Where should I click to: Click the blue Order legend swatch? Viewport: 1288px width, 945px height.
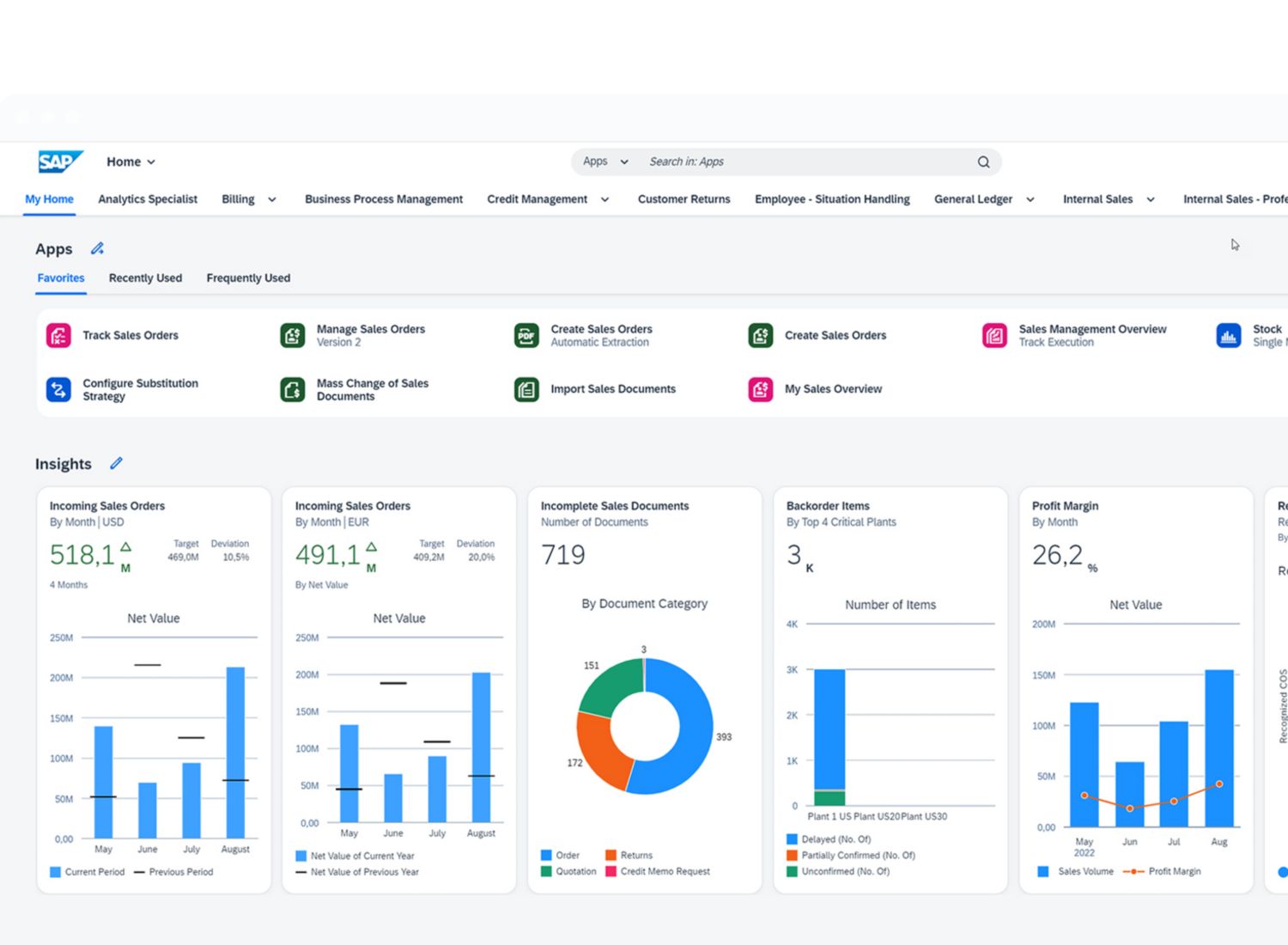point(546,856)
